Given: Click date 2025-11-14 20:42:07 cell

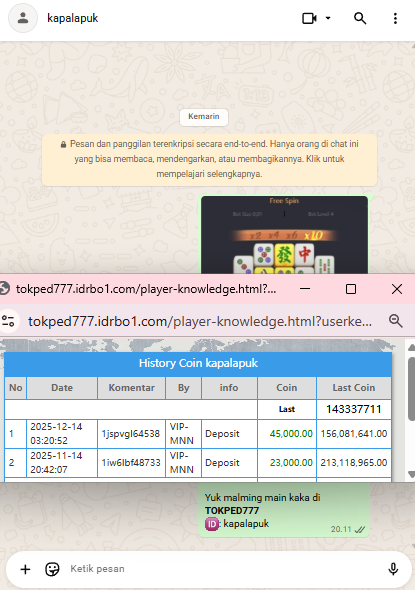Looking at the screenshot, I should pos(62,462).
